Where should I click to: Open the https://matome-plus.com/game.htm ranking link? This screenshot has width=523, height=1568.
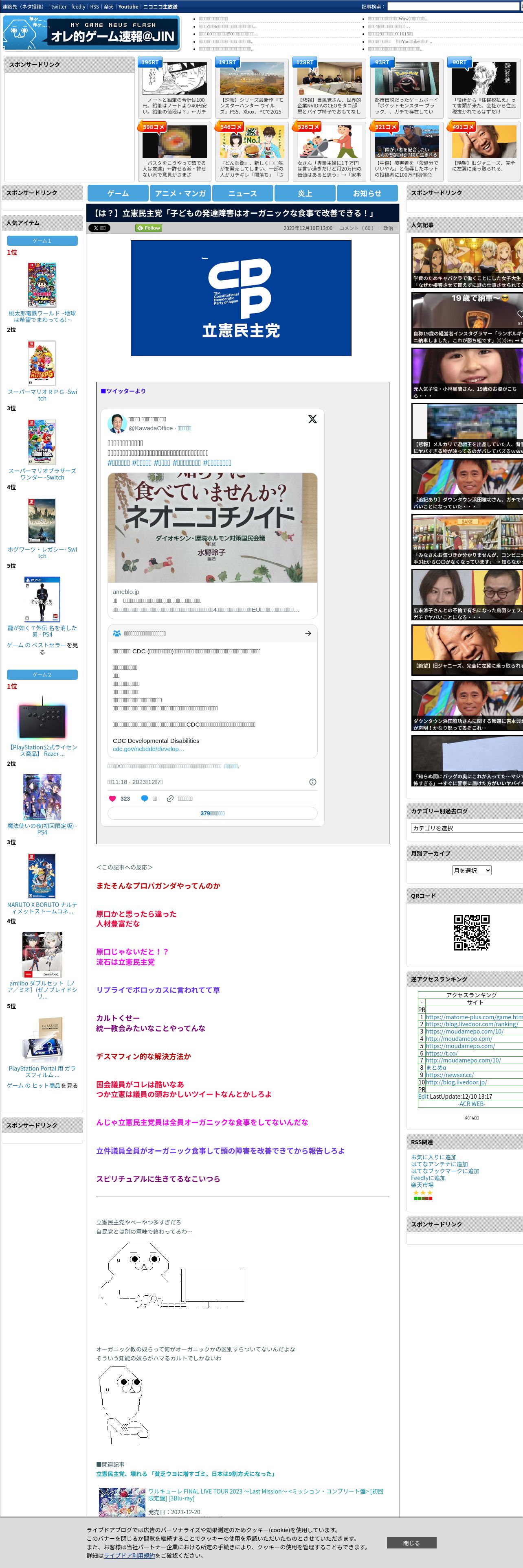474,1017
